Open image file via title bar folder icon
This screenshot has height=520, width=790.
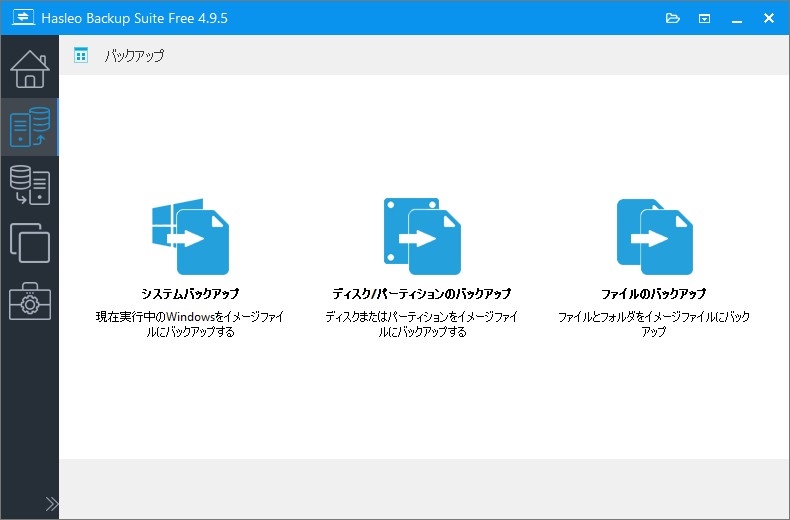point(673,18)
